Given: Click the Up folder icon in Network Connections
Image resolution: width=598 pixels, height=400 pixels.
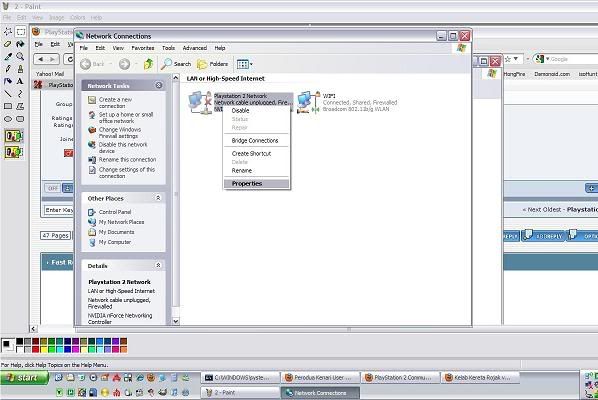Looking at the screenshot, I should coord(148,64).
